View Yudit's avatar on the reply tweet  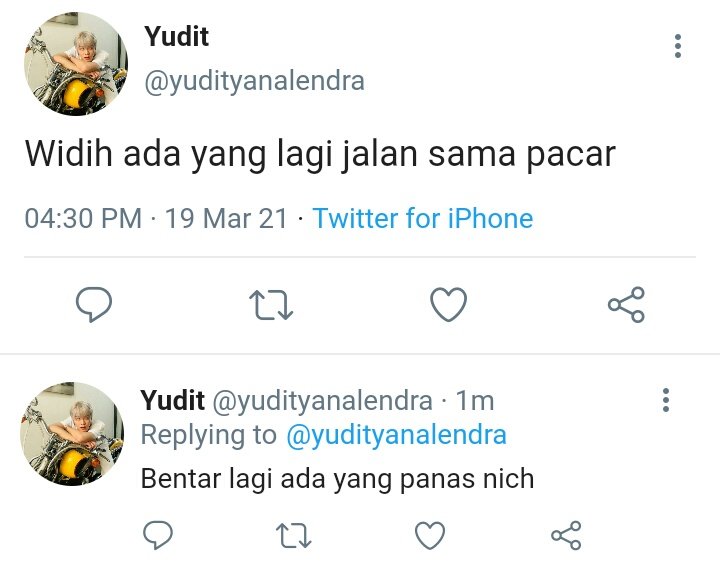pos(72,433)
